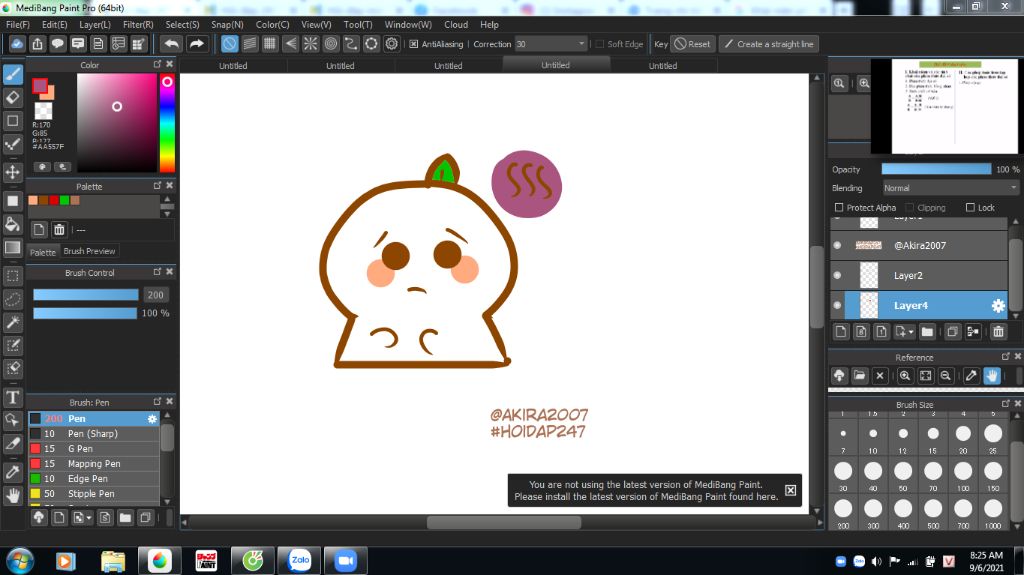1024x575 pixels.
Task: Switch to Brush Preview tab
Action: (89, 251)
